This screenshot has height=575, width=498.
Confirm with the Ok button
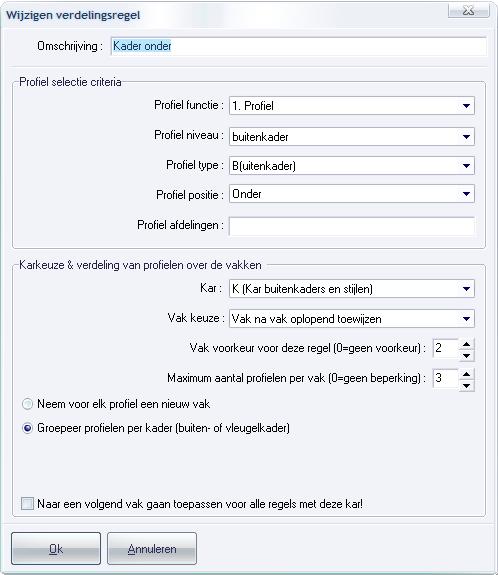click(56, 549)
